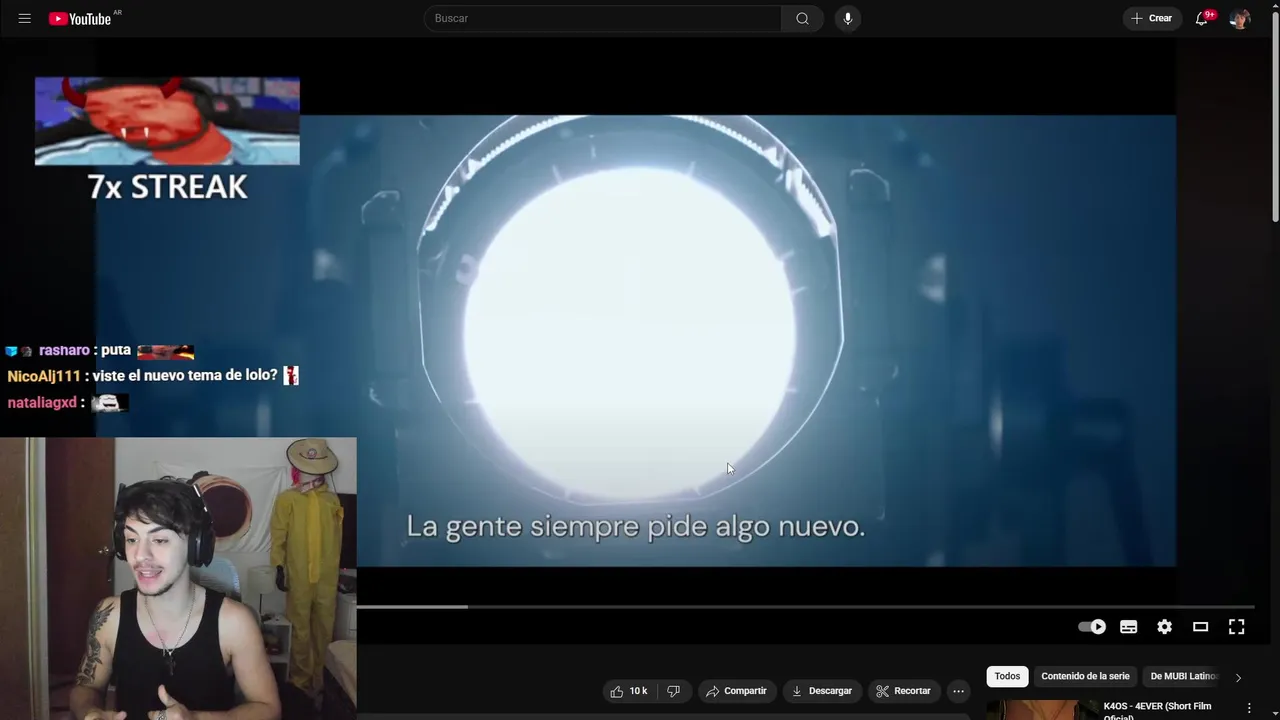Dislike the video
Screen dimensions: 1280x720
click(674, 691)
